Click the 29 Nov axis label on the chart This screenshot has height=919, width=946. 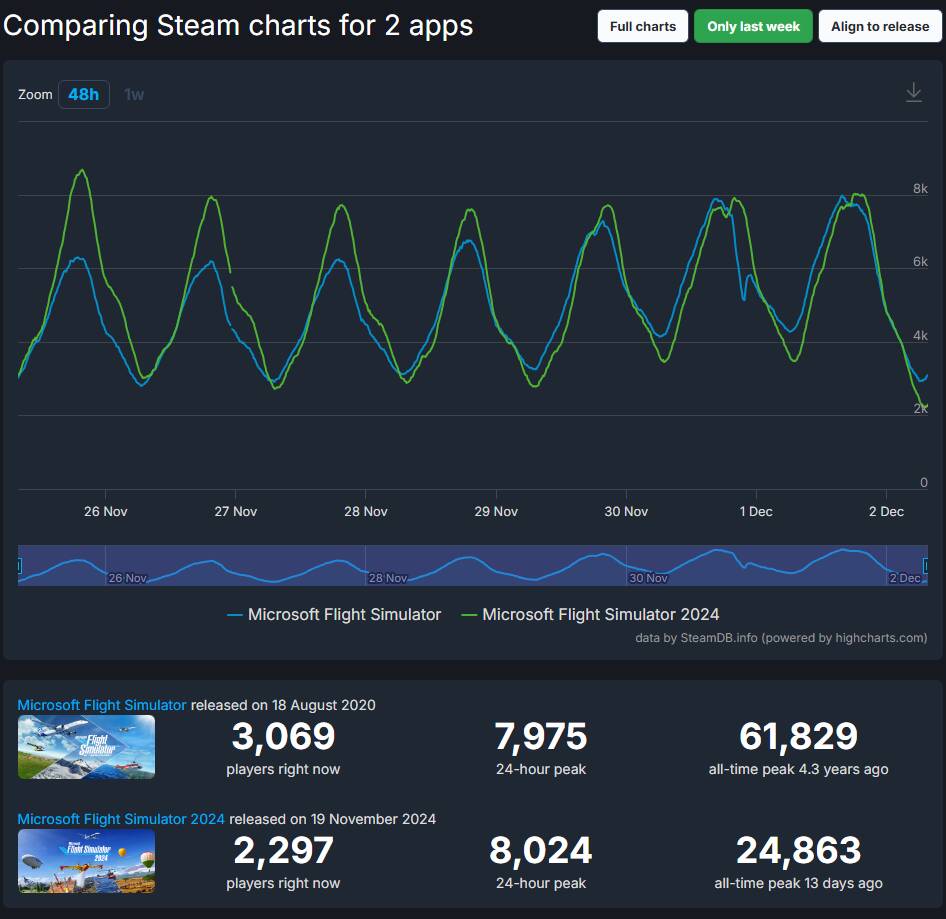point(495,511)
